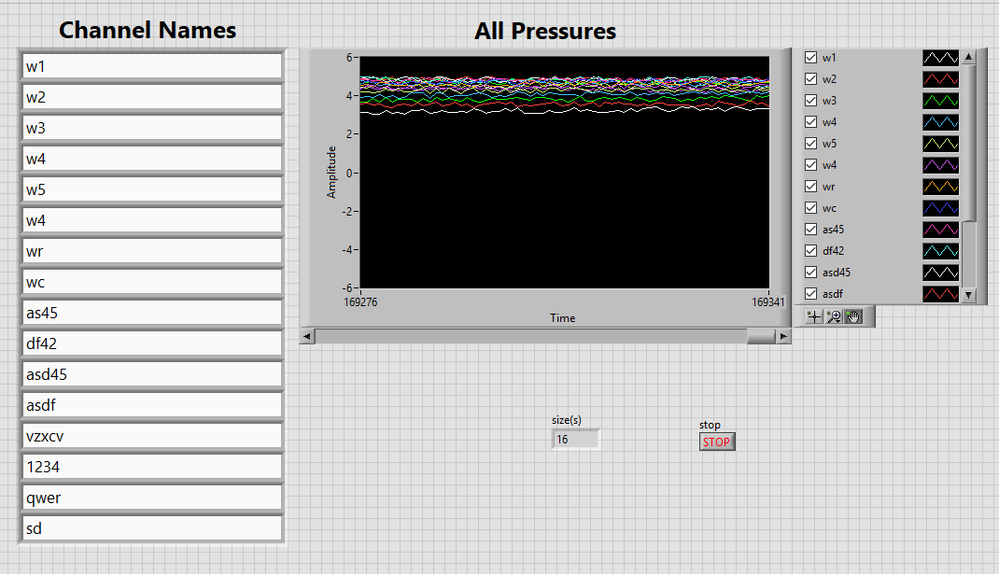Hide the df42 plot via checkbox

coord(810,250)
